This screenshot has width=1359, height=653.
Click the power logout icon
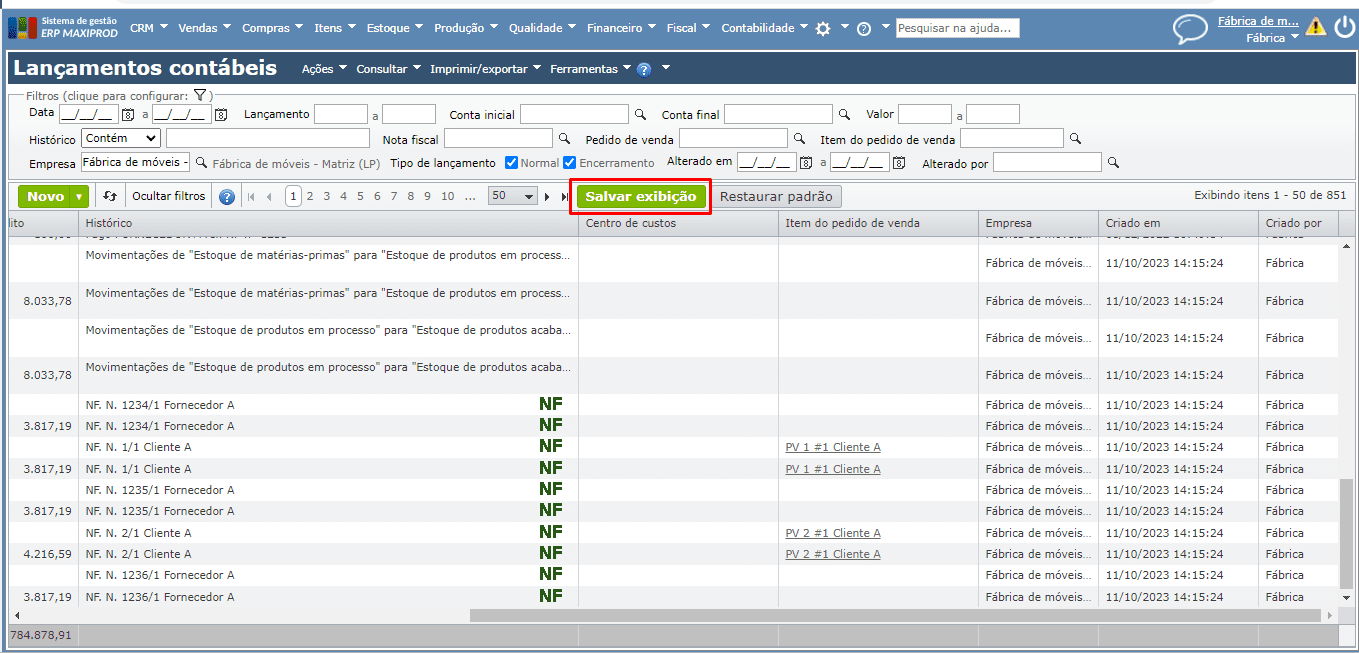click(1344, 27)
